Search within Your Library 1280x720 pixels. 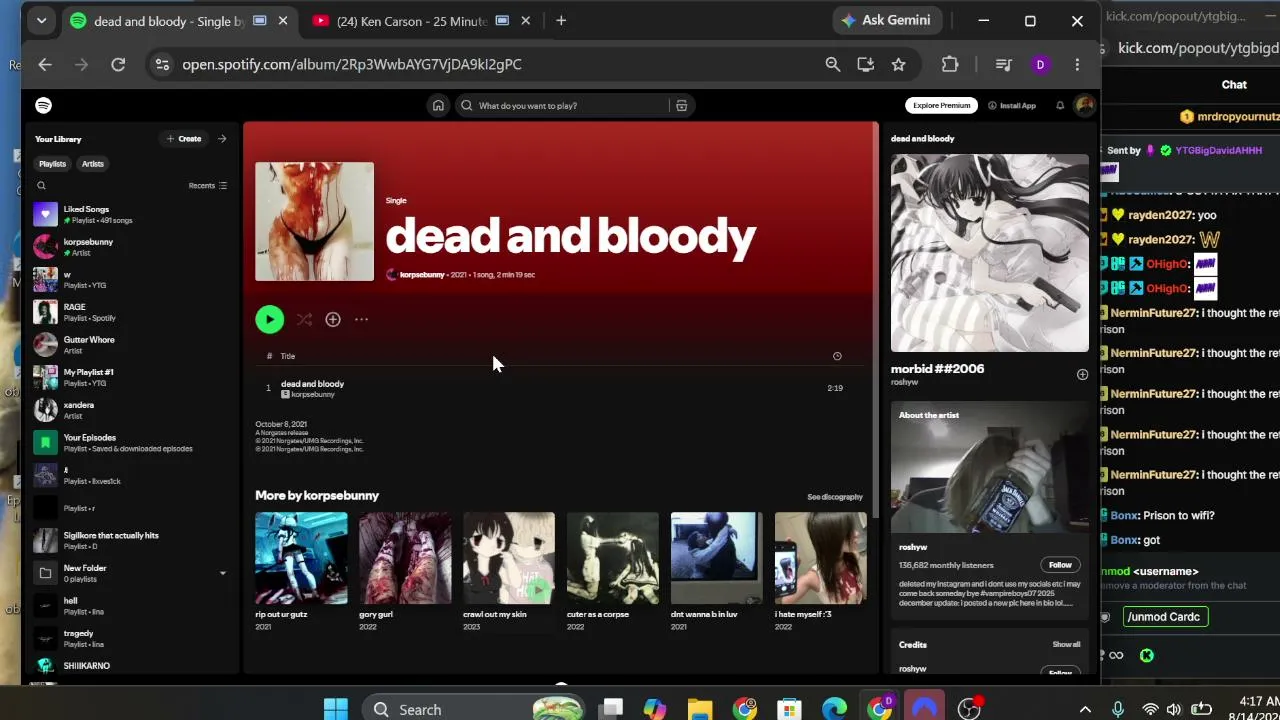pos(41,185)
